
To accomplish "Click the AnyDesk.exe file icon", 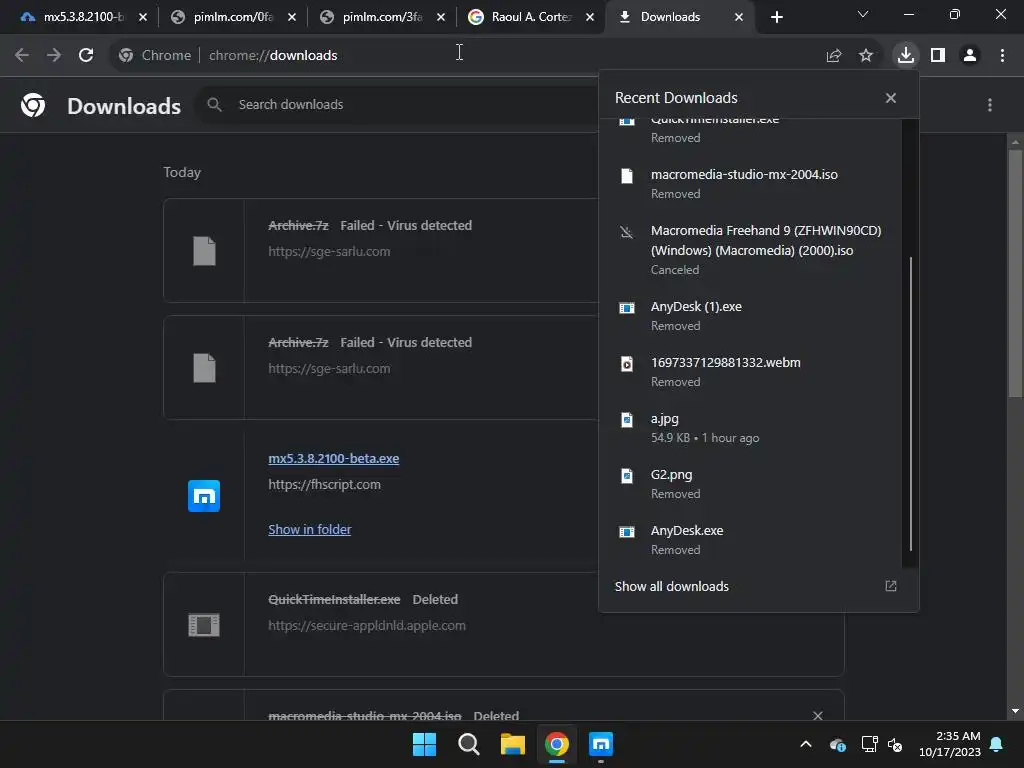I will pos(627,532).
